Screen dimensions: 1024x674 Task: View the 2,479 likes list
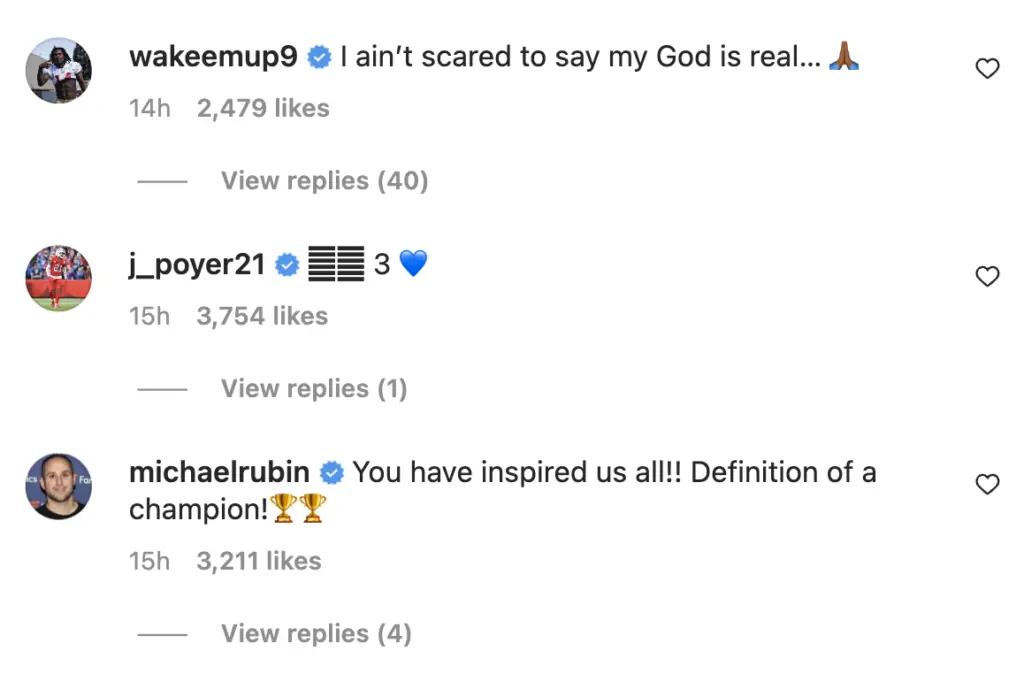pyautogui.click(x=263, y=108)
